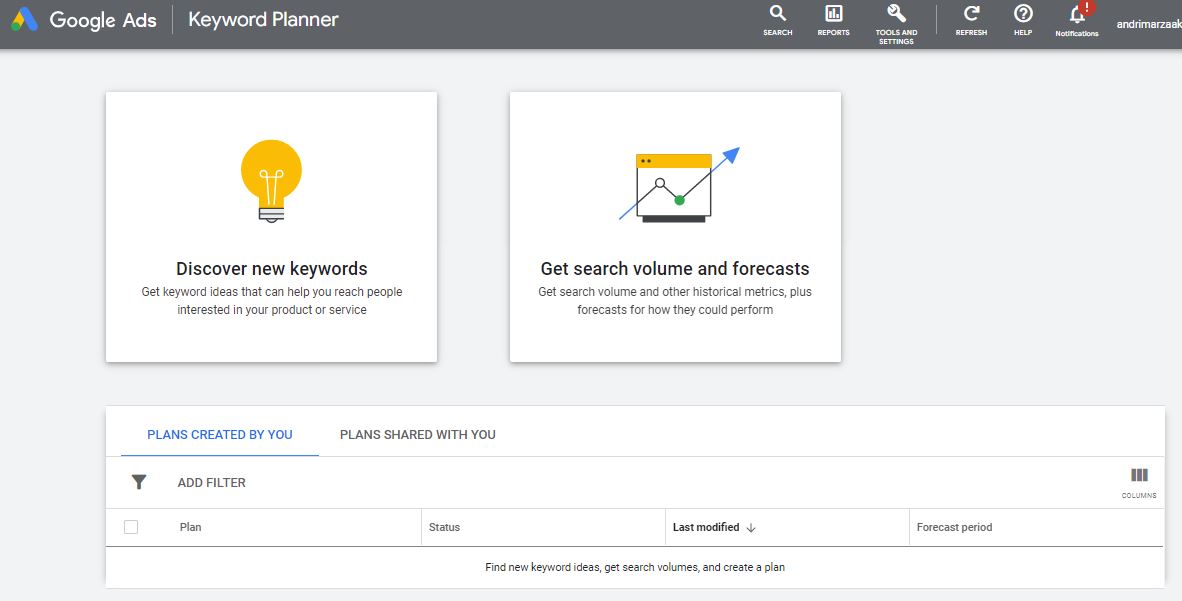Viewport: 1182px width, 601px height.
Task: Click the Refresh icon
Action: (971, 14)
